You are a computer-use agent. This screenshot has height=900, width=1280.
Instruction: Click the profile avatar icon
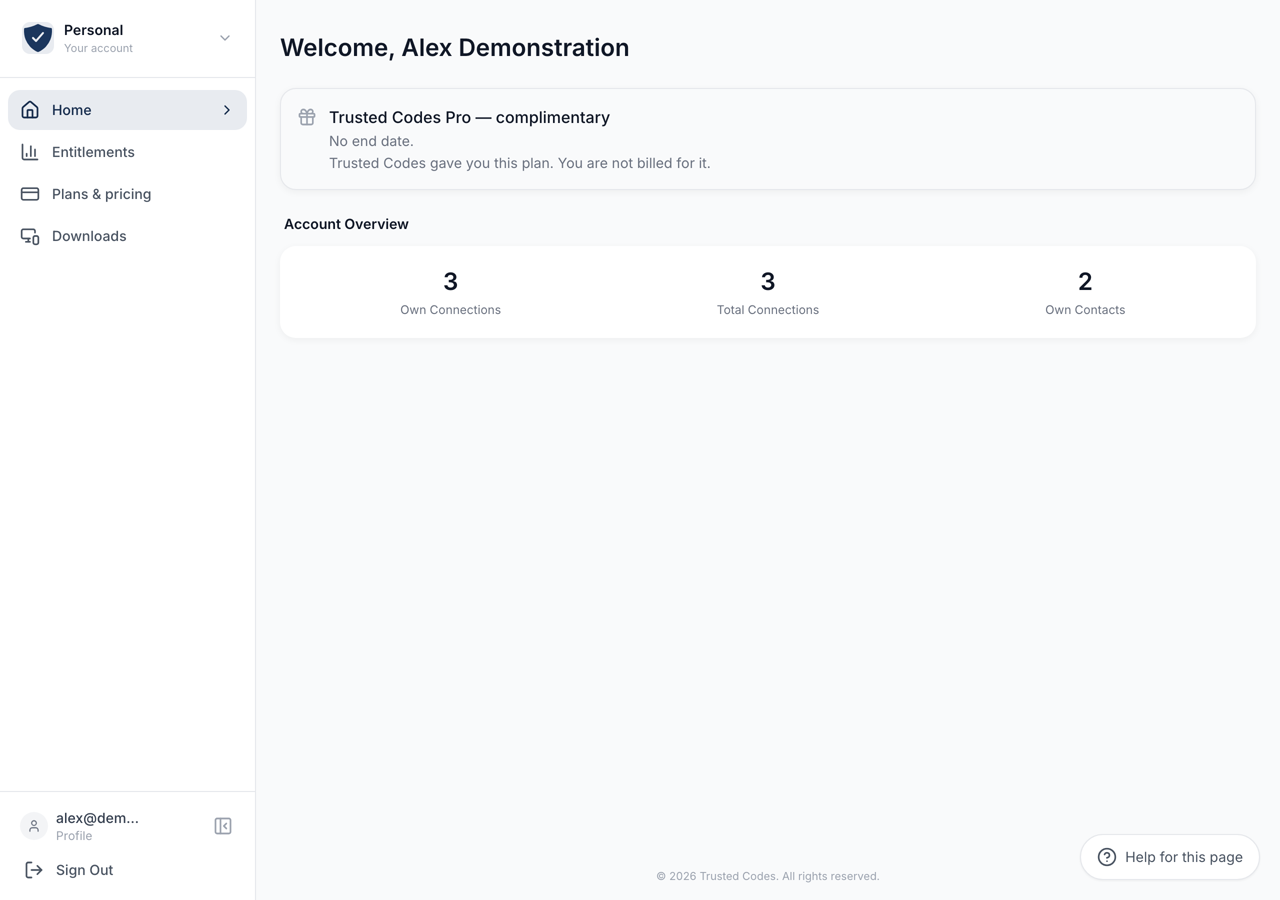pyautogui.click(x=34, y=826)
